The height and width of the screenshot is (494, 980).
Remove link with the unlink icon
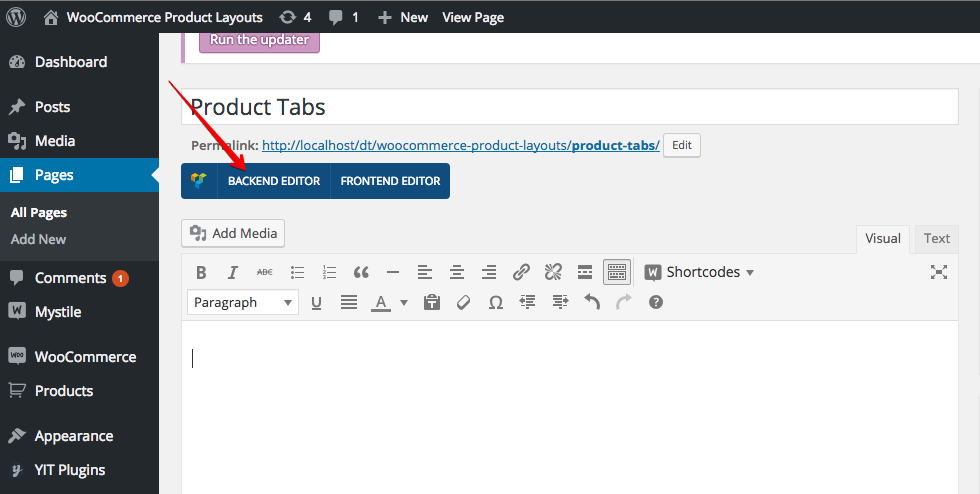552,272
